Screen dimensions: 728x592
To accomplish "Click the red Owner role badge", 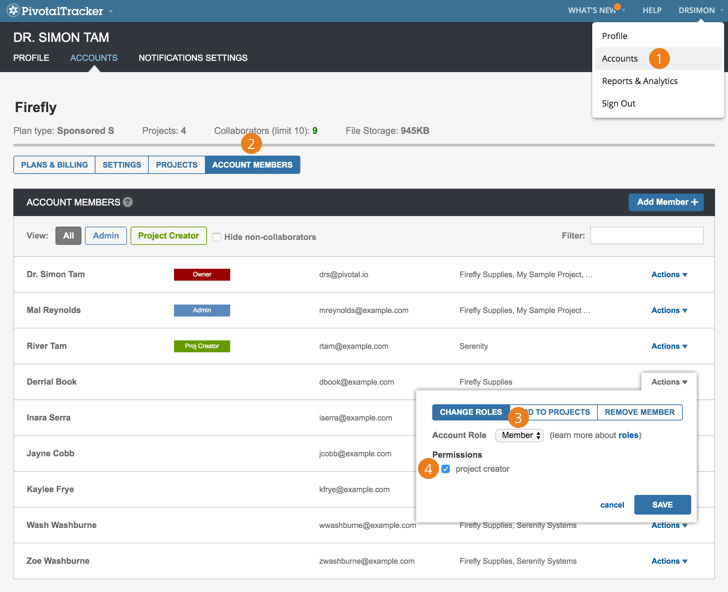I will [x=202, y=274].
